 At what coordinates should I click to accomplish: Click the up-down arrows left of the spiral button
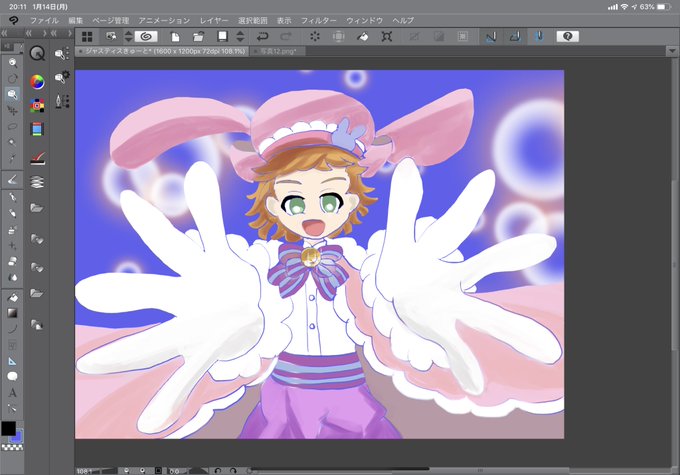tap(128, 36)
